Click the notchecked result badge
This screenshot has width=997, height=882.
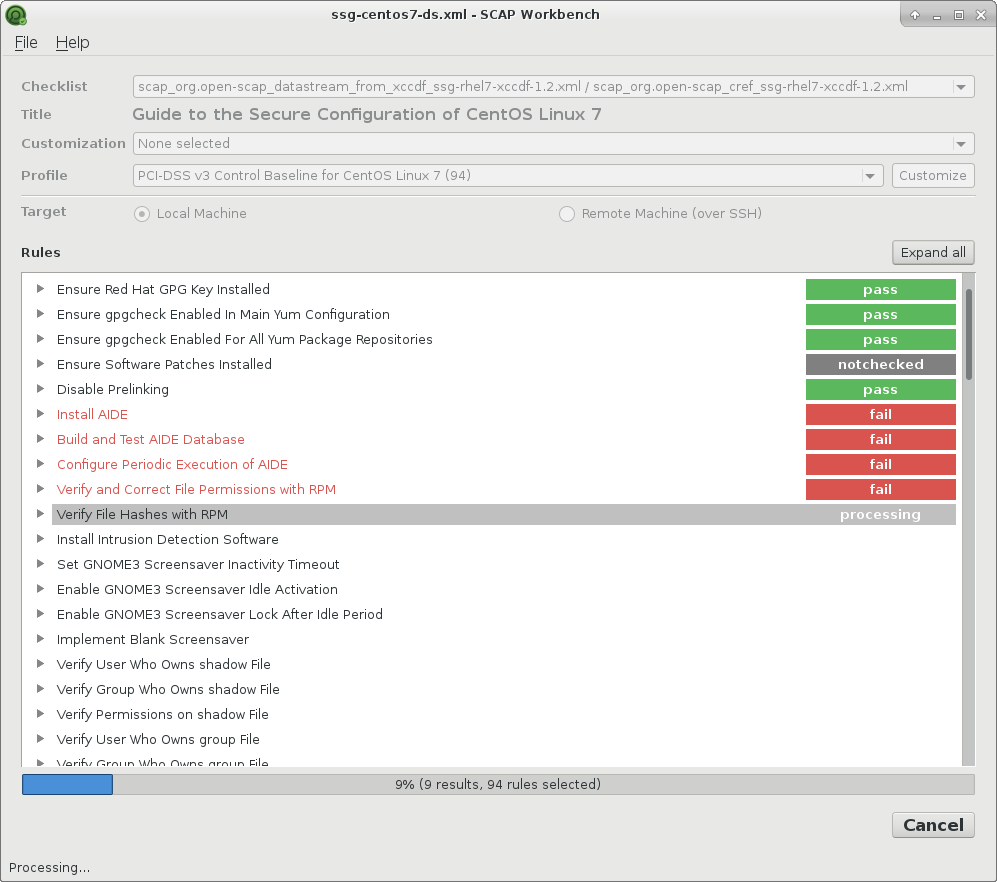point(881,364)
